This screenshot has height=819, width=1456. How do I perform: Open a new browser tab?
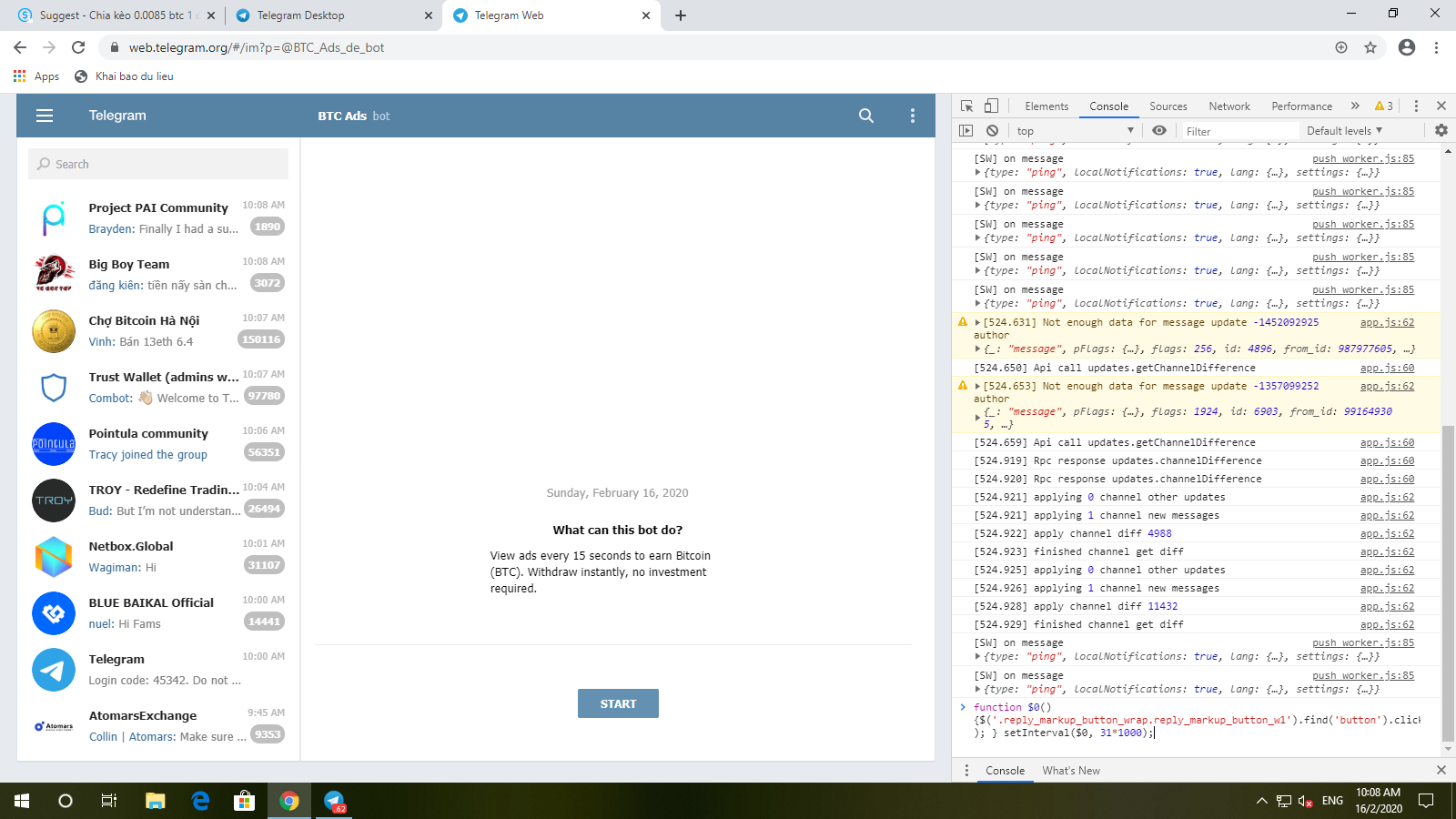coord(681,15)
